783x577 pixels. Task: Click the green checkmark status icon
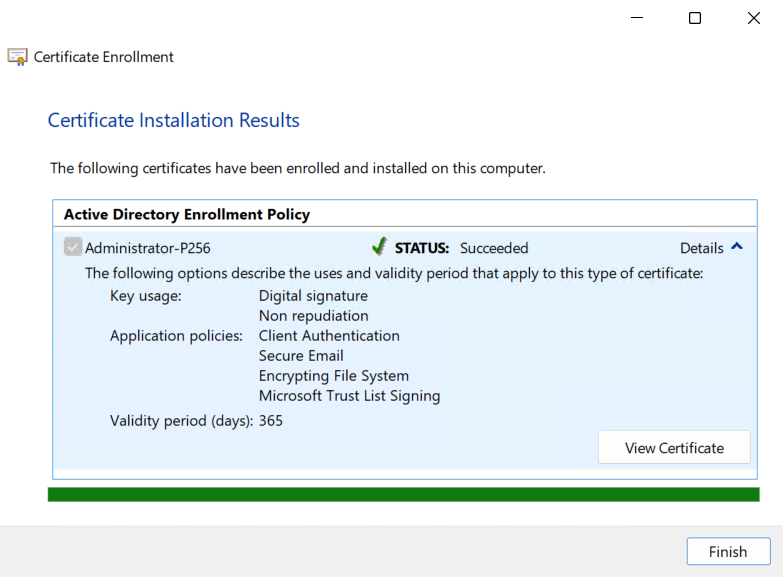(379, 246)
